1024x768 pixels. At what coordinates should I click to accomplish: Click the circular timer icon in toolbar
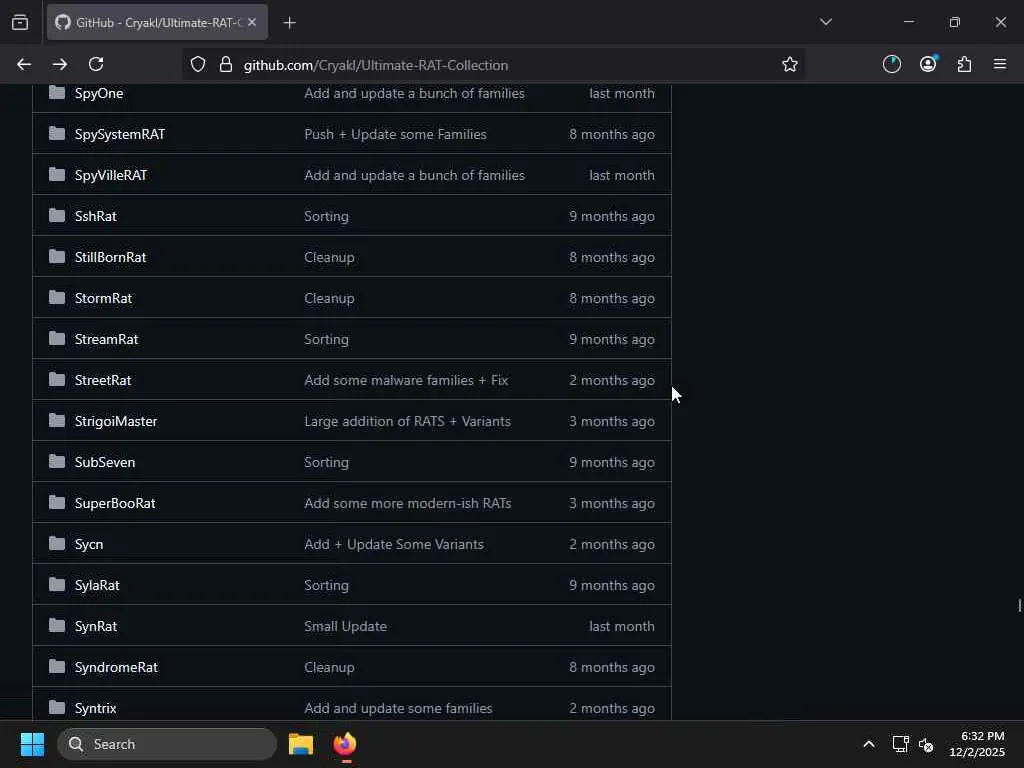click(891, 64)
